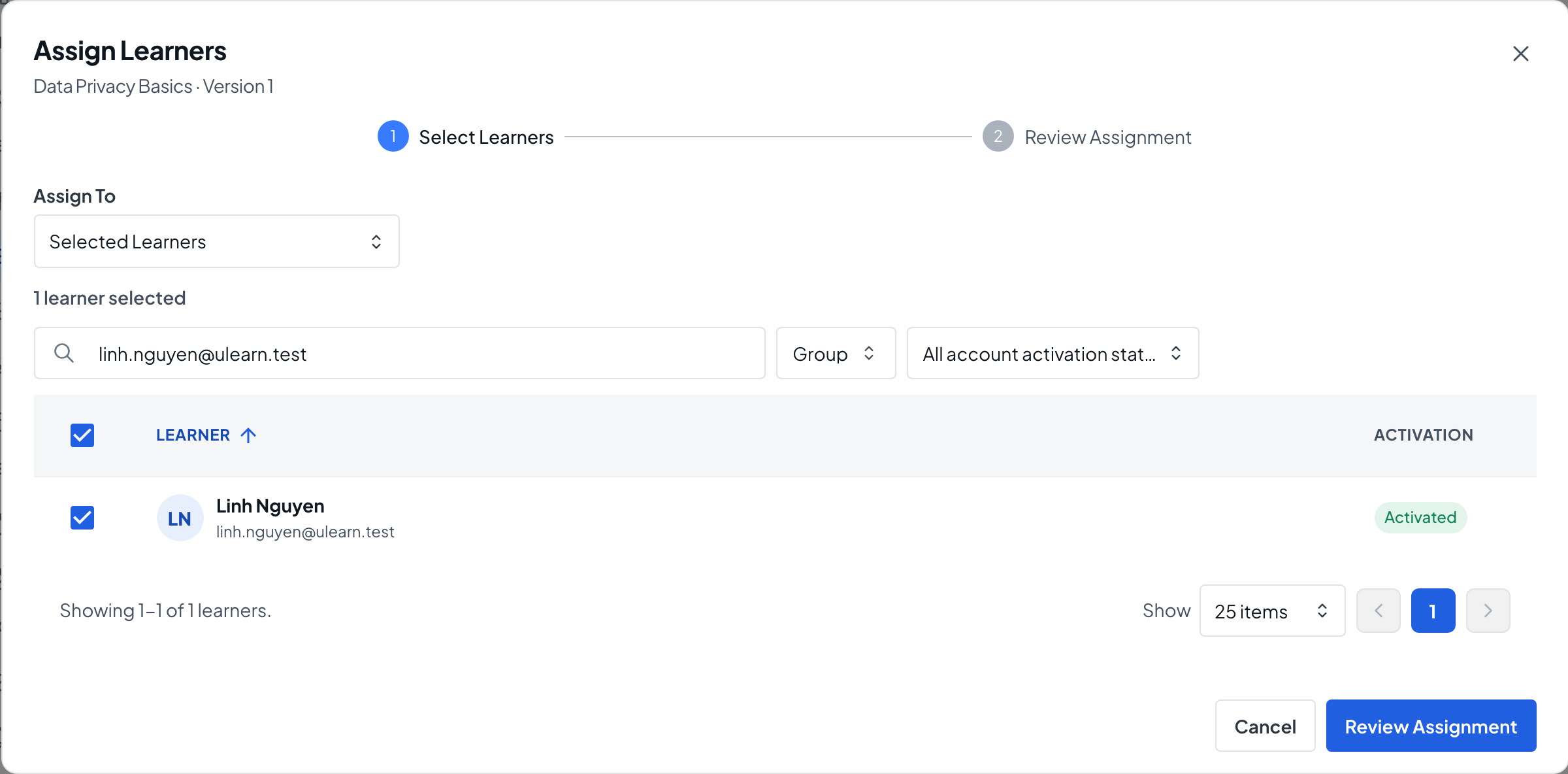Uncheck the Linh Nguyen row checkbox
1568x774 pixels.
pyautogui.click(x=82, y=518)
